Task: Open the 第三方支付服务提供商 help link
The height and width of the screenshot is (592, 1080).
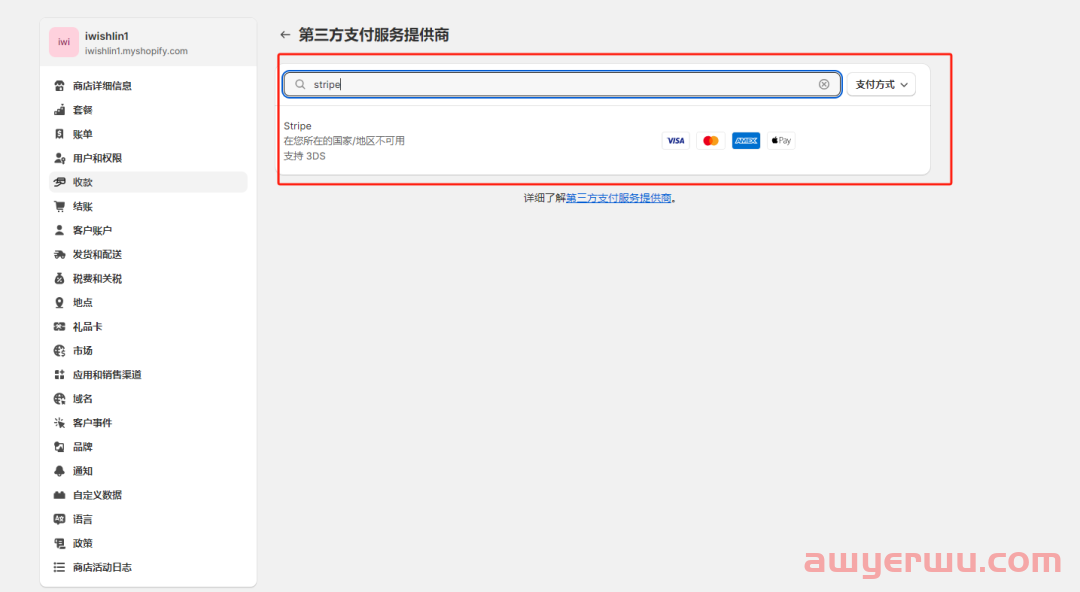Action: pyautogui.click(x=619, y=198)
